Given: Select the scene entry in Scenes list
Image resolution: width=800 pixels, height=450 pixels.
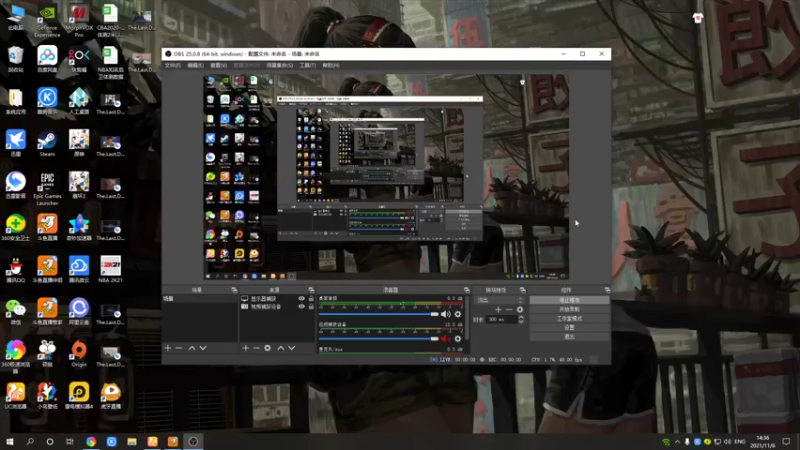Looking at the screenshot, I should (200, 298).
